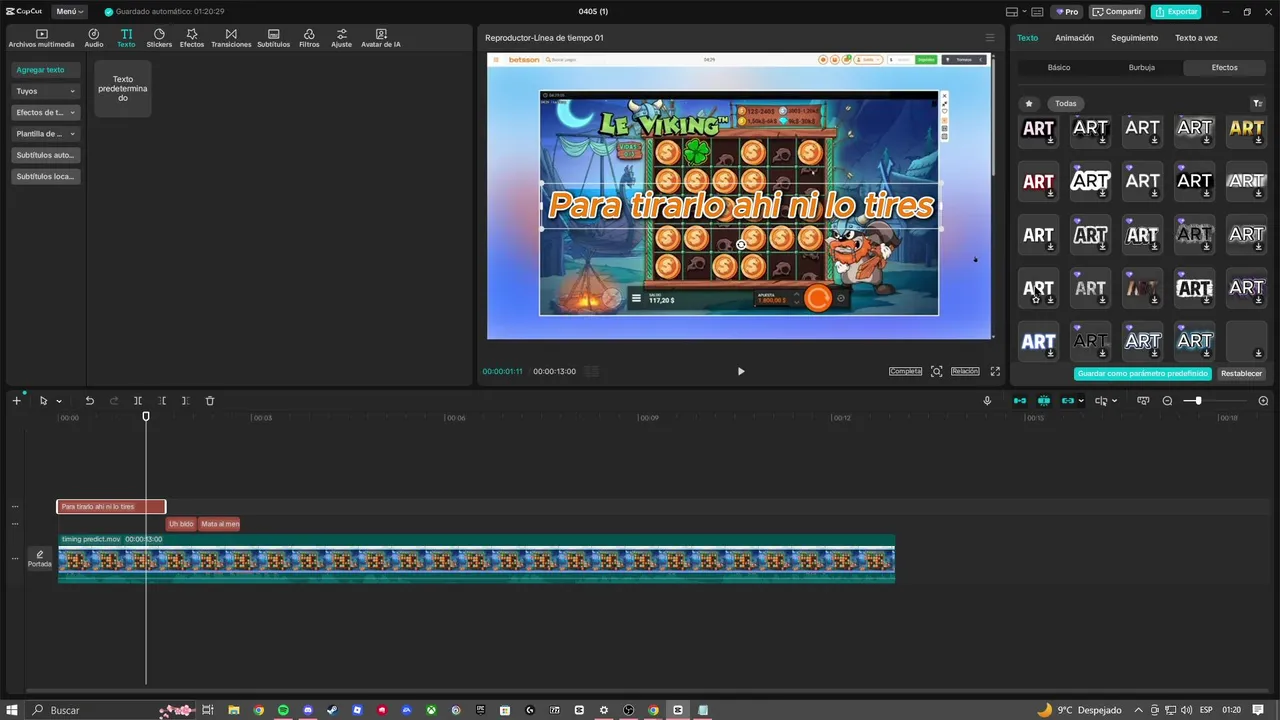Image resolution: width=1280 pixels, height=720 pixels.
Task: Open the Filtros panel
Action: 309,38
